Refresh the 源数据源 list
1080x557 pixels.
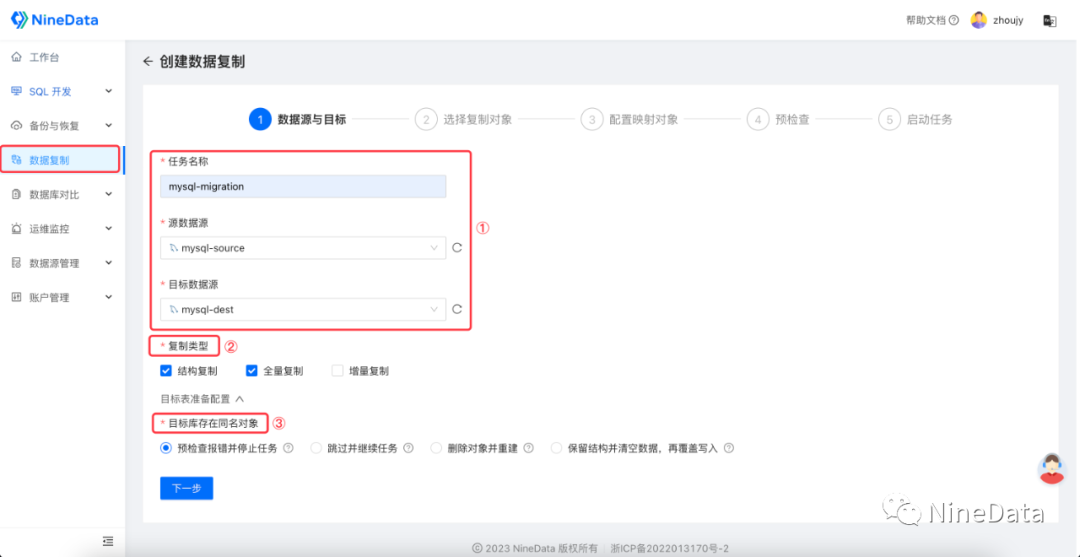457,248
